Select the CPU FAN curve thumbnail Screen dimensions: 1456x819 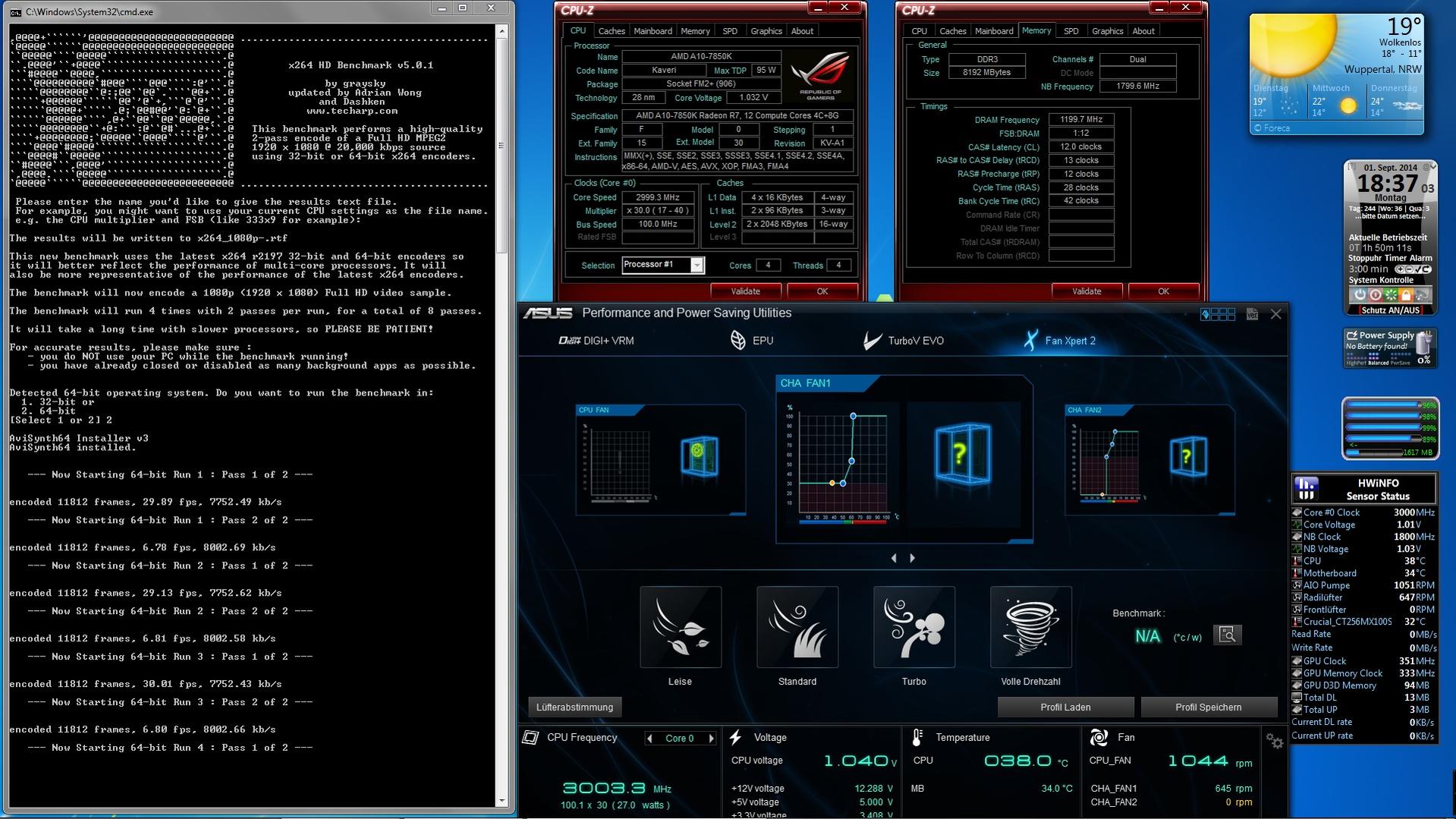click(x=660, y=460)
